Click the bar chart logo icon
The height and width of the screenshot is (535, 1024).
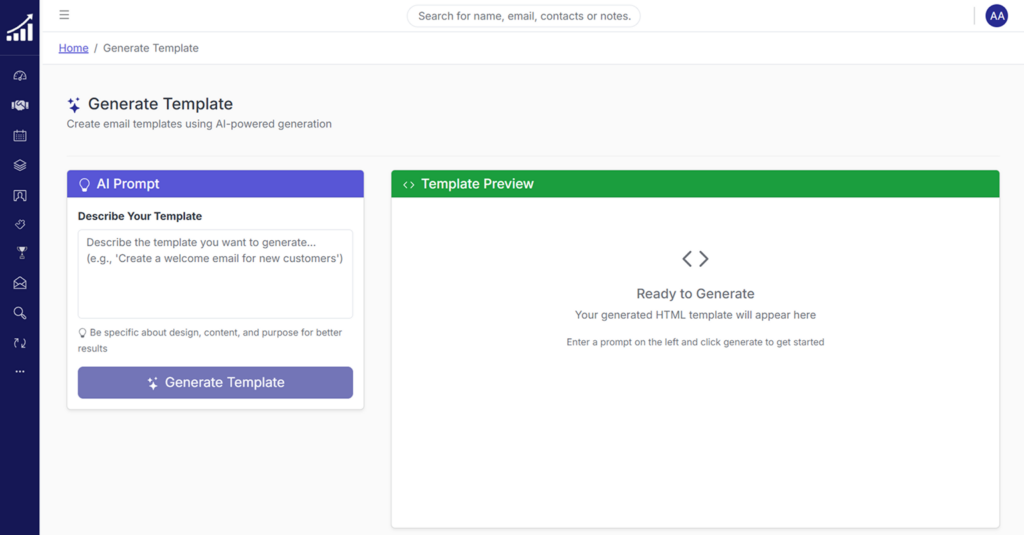(19, 28)
